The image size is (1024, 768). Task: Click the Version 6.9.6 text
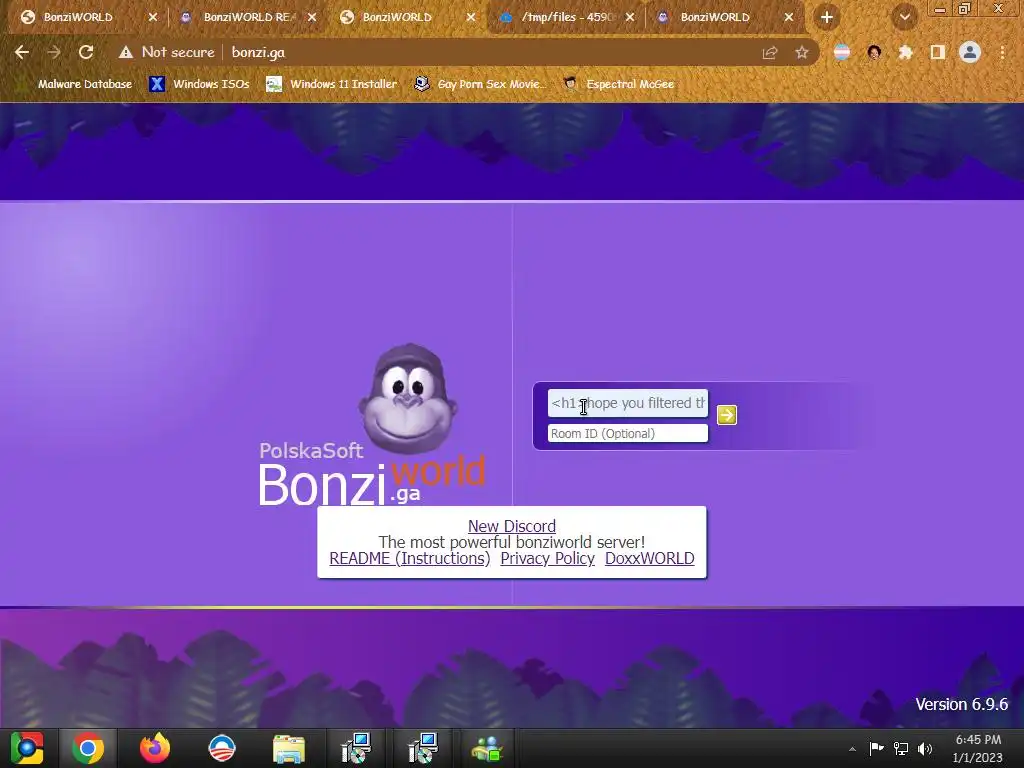(x=961, y=704)
